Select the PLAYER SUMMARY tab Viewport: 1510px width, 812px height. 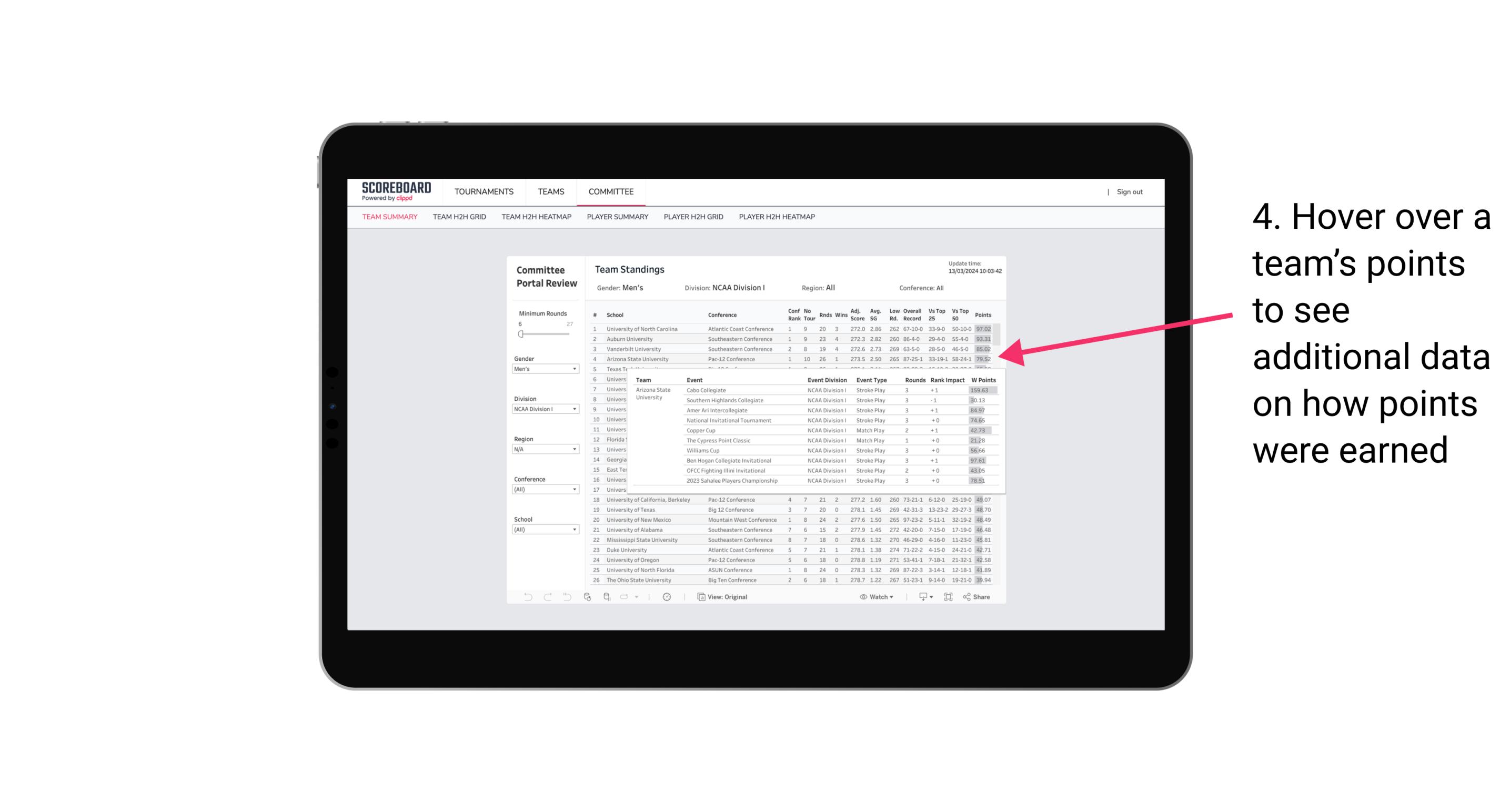tap(616, 217)
